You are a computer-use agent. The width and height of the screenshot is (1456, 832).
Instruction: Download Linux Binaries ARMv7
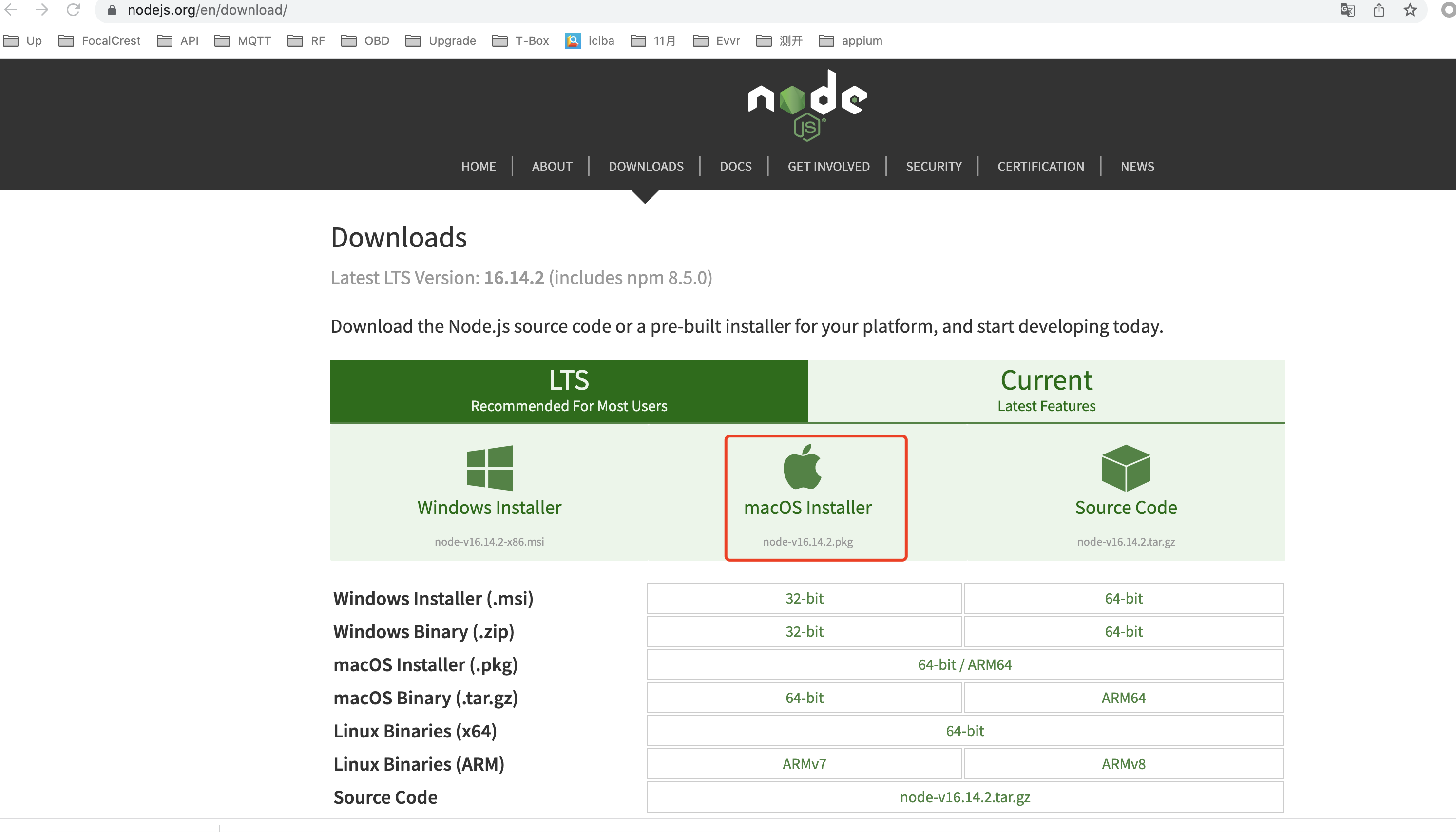click(804, 764)
